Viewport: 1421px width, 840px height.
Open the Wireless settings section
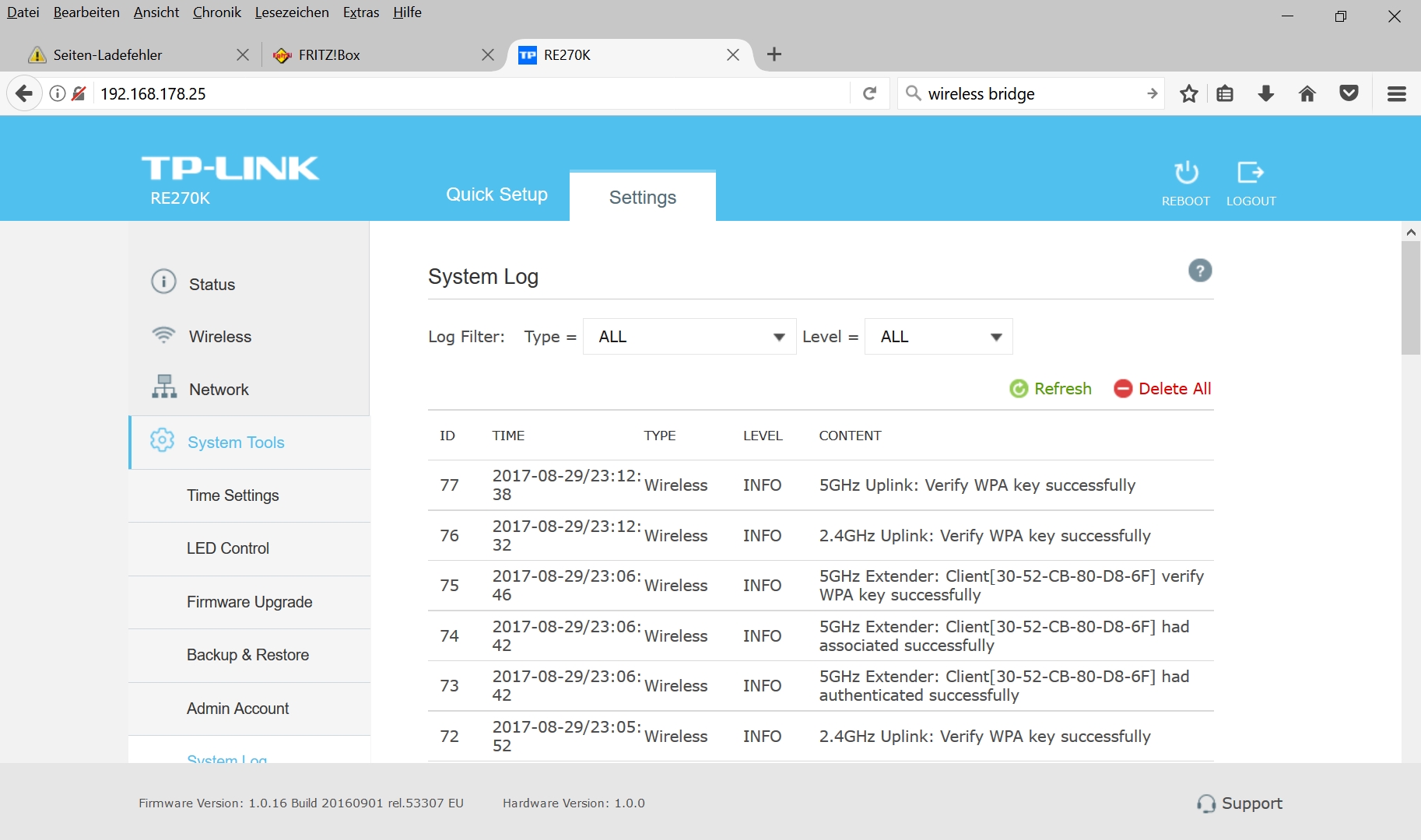pyautogui.click(x=220, y=337)
